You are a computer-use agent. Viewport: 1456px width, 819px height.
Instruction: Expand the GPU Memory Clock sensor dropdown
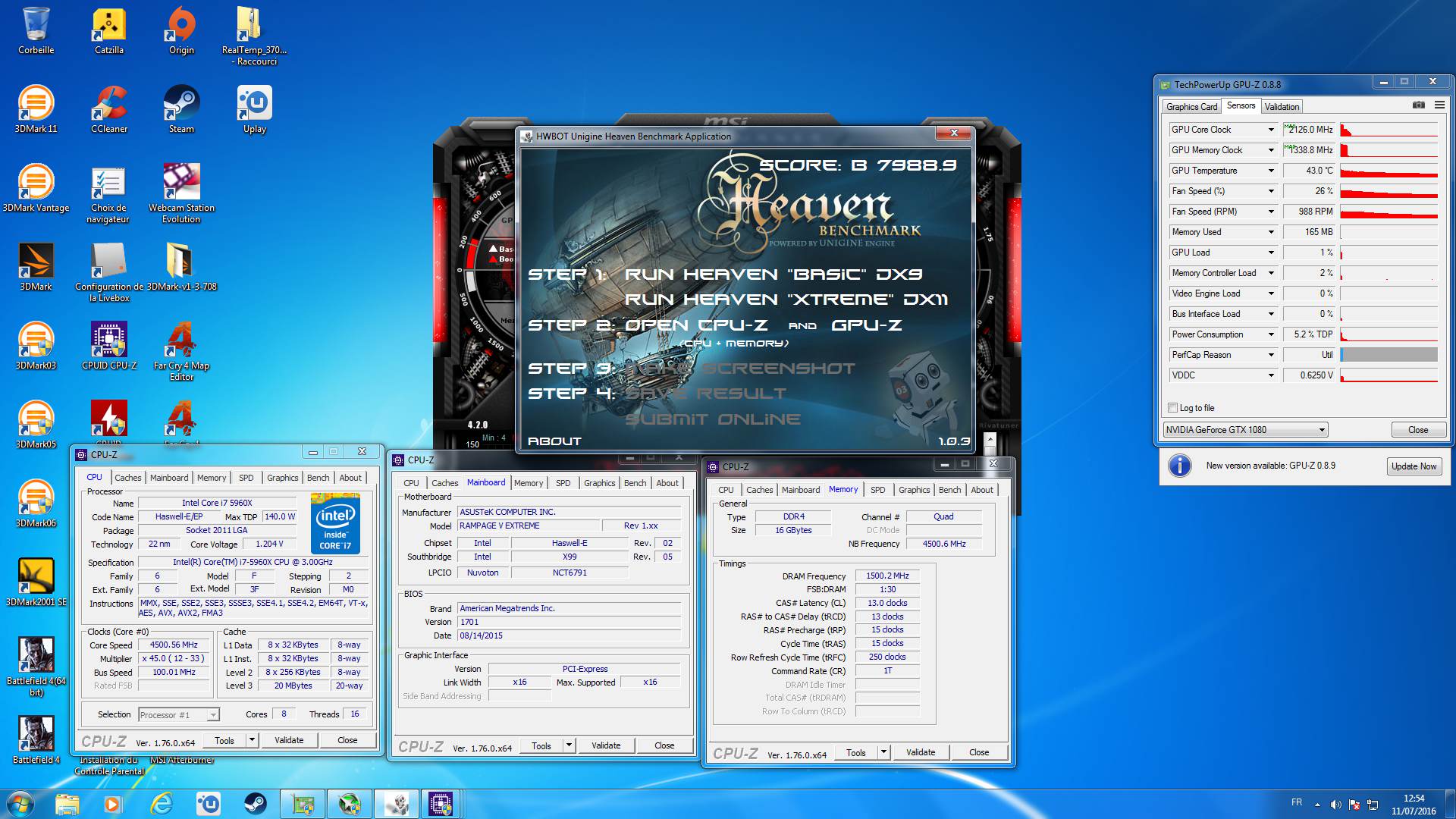coord(1271,150)
